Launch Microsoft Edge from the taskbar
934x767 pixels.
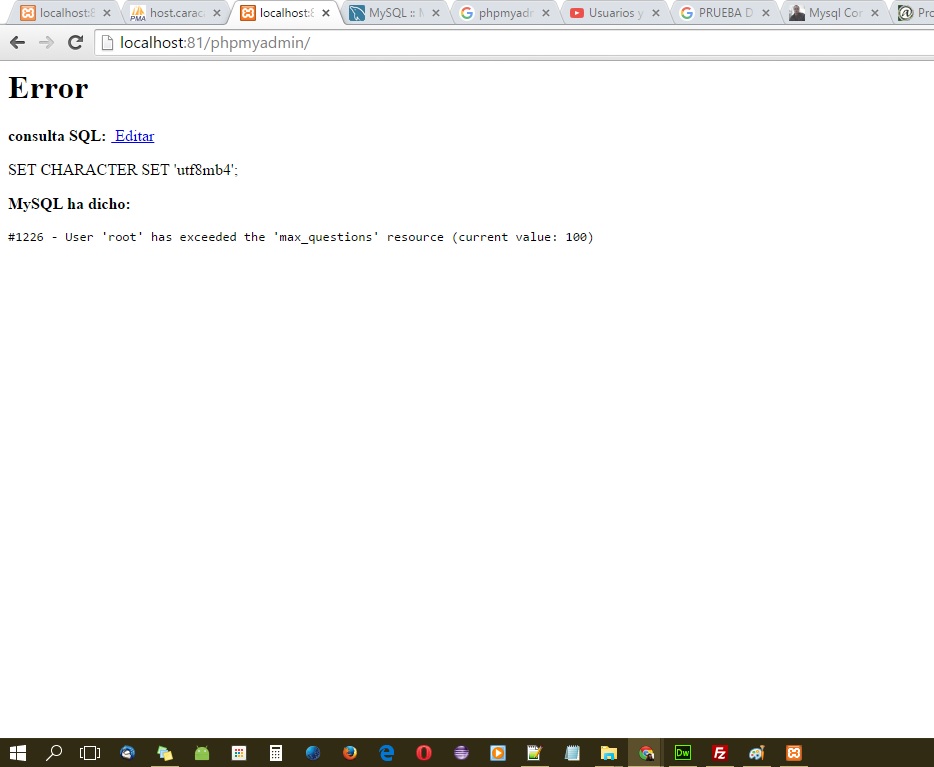(387, 753)
